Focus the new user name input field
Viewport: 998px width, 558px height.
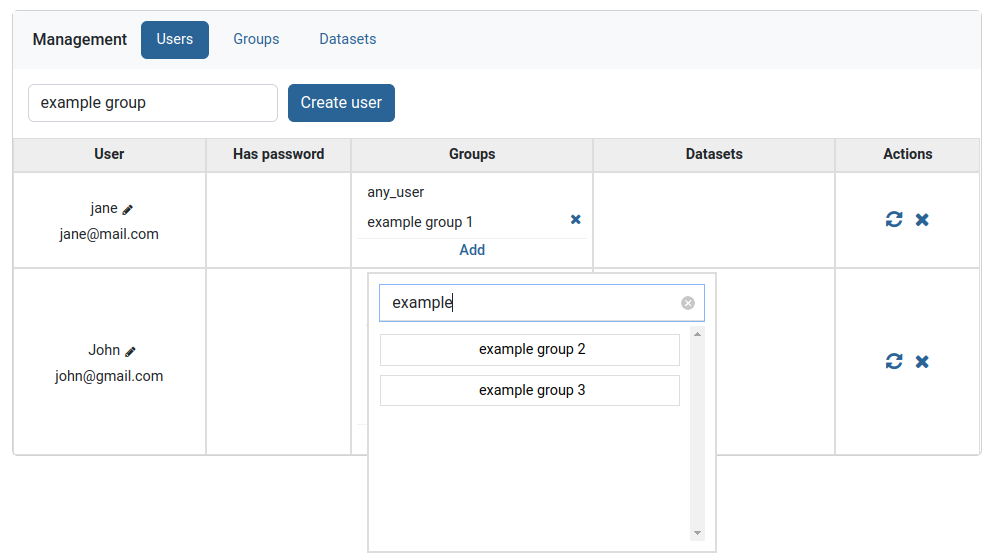point(153,103)
